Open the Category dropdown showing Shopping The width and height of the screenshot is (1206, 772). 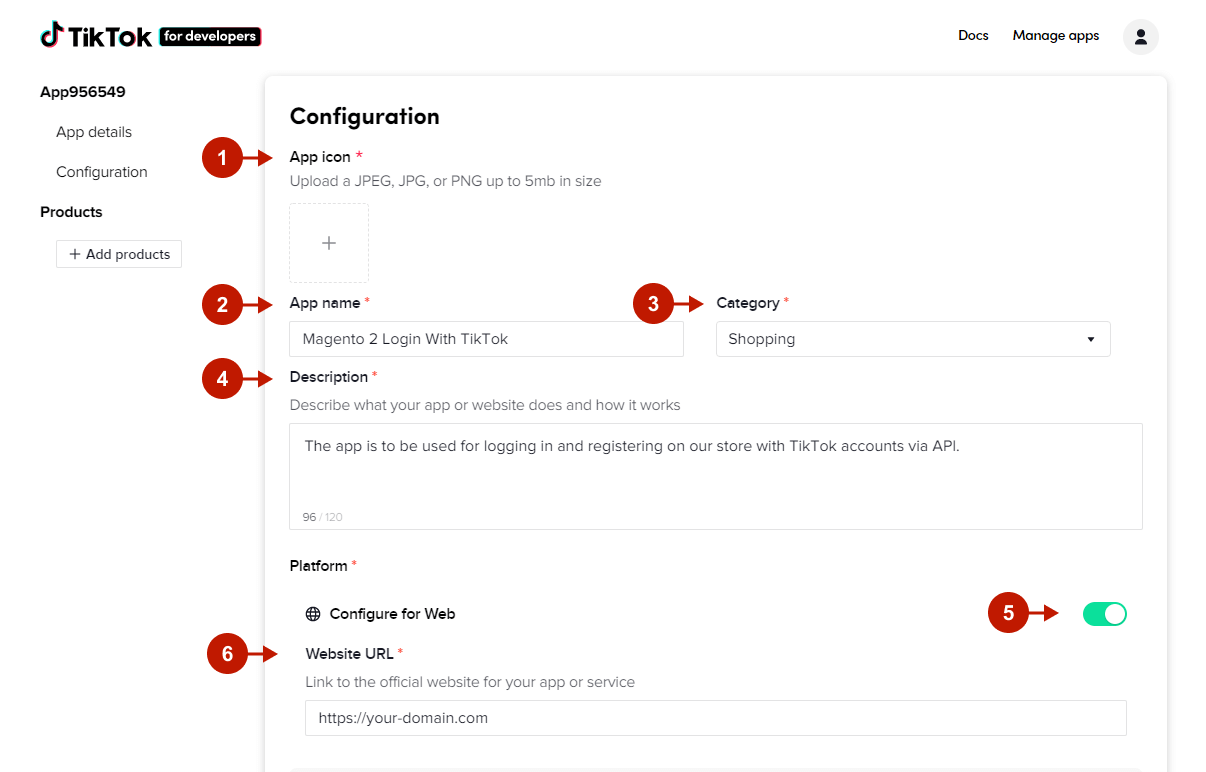click(x=913, y=339)
